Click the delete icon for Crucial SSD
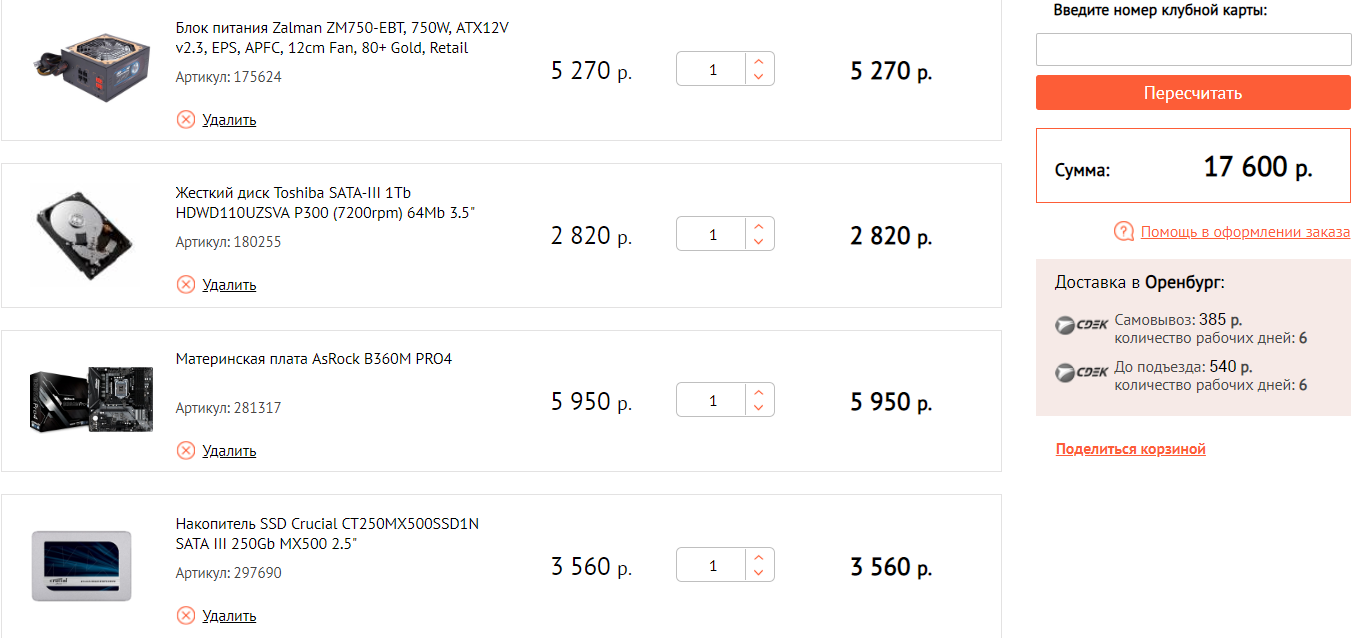The height and width of the screenshot is (638, 1352). [x=186, y=616]
